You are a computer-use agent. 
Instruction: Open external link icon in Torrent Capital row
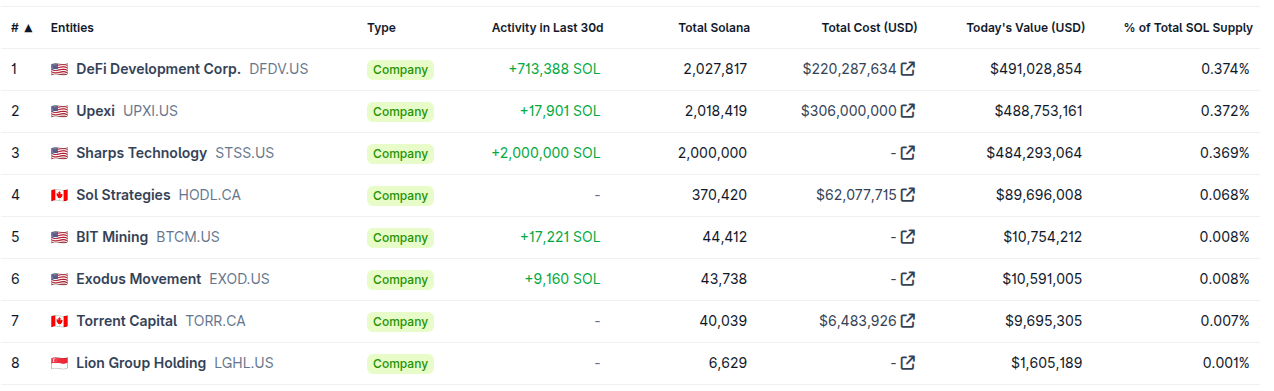point(908,321)
